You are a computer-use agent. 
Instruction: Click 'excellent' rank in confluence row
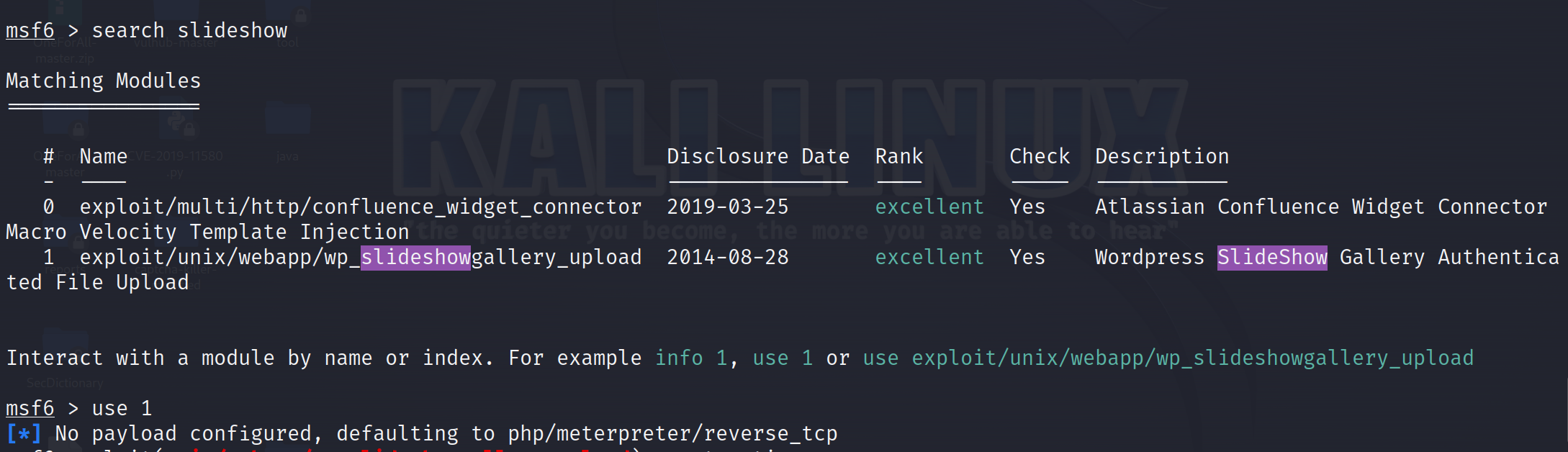pyautogui.click(x=929, y=207)
